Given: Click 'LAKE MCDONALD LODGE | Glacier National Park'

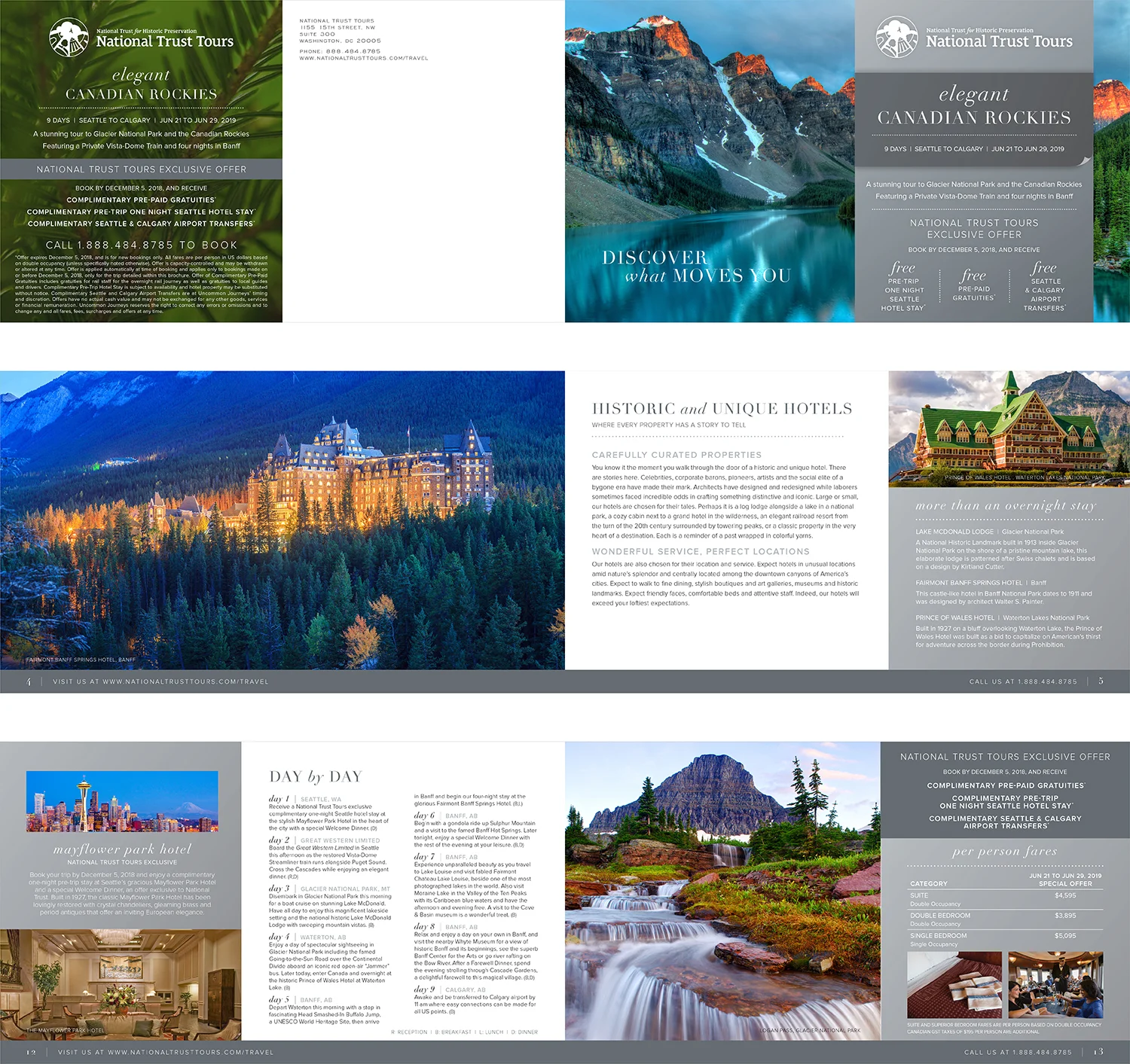Looking at the screenshot, I should 990,532.
